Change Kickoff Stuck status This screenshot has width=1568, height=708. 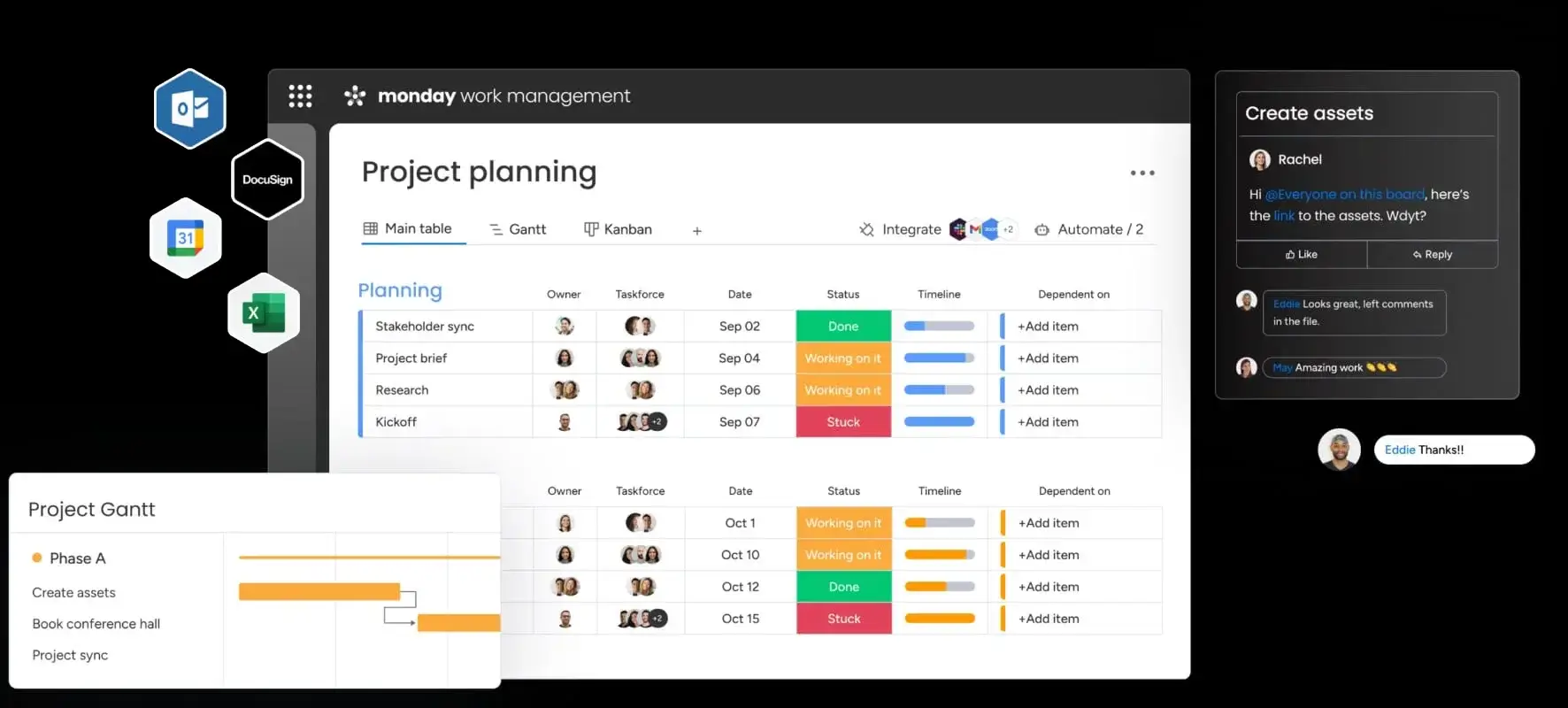click(x=843, y=422)
